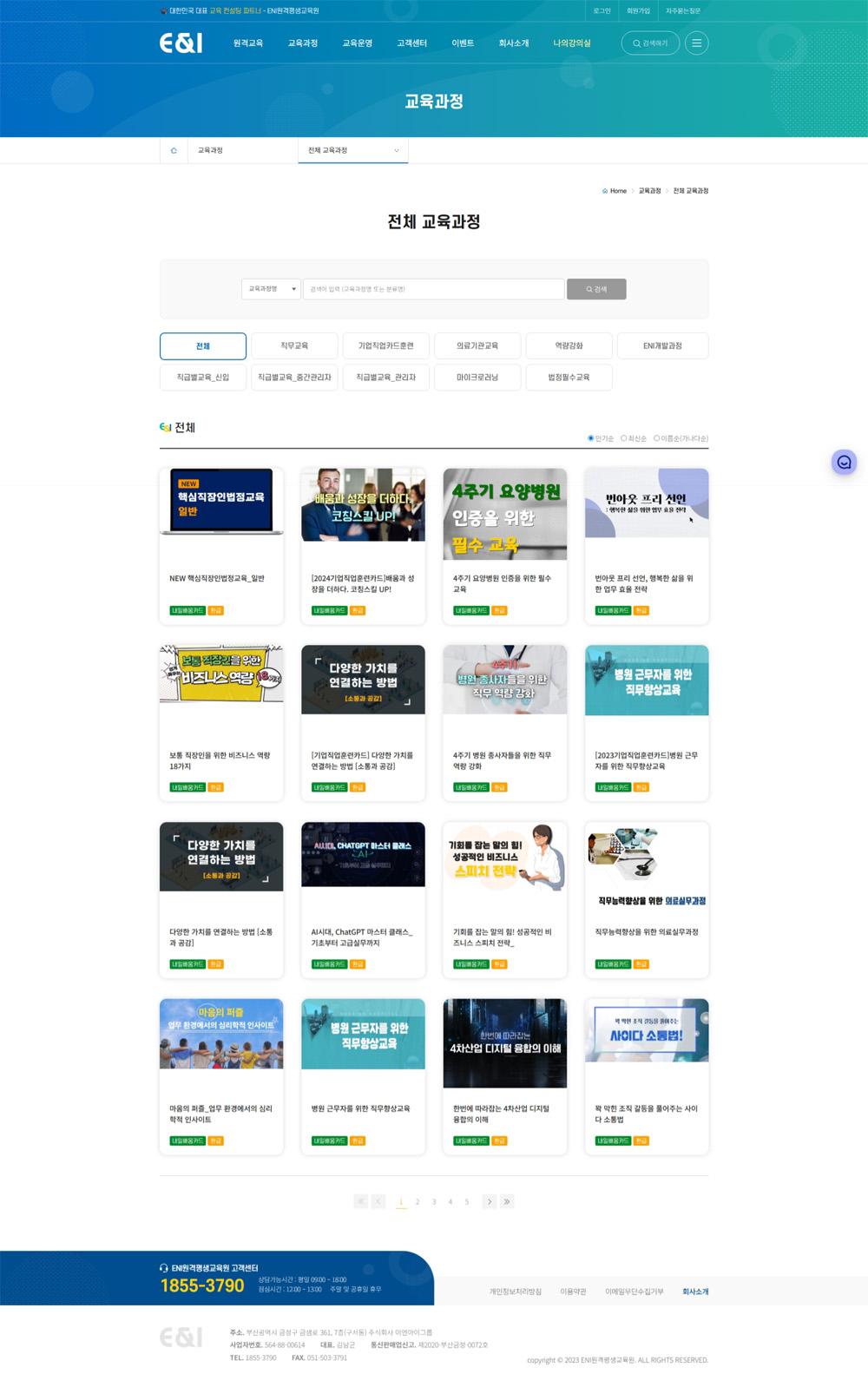Go to the previous page arrow
The height and width of the screenshot is (1387, 868).
click(x=378, y=1201)
